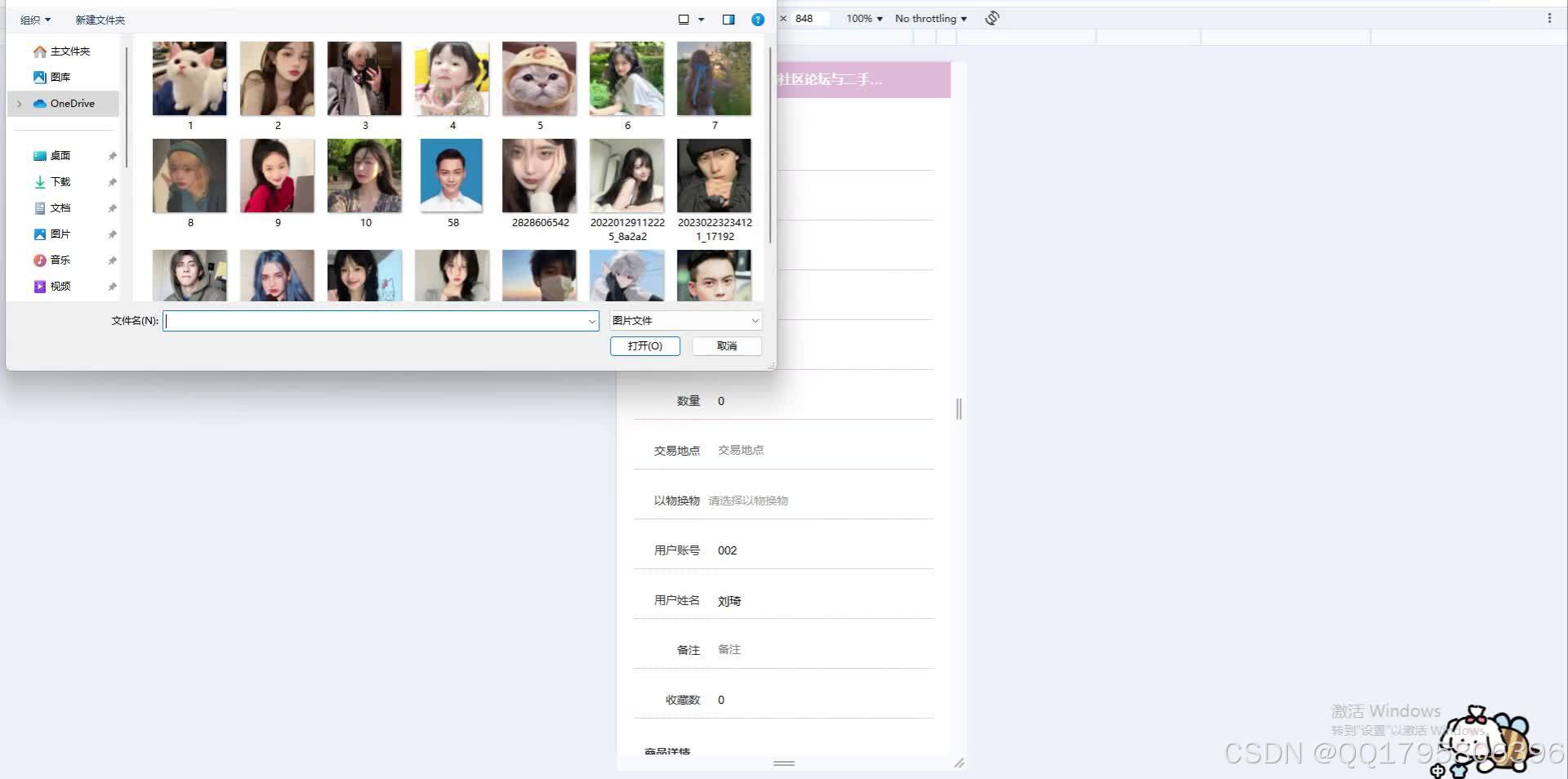Select thumbnail image 58
Viewport: 1568px width, 779px height.
(x=452, y=175)
